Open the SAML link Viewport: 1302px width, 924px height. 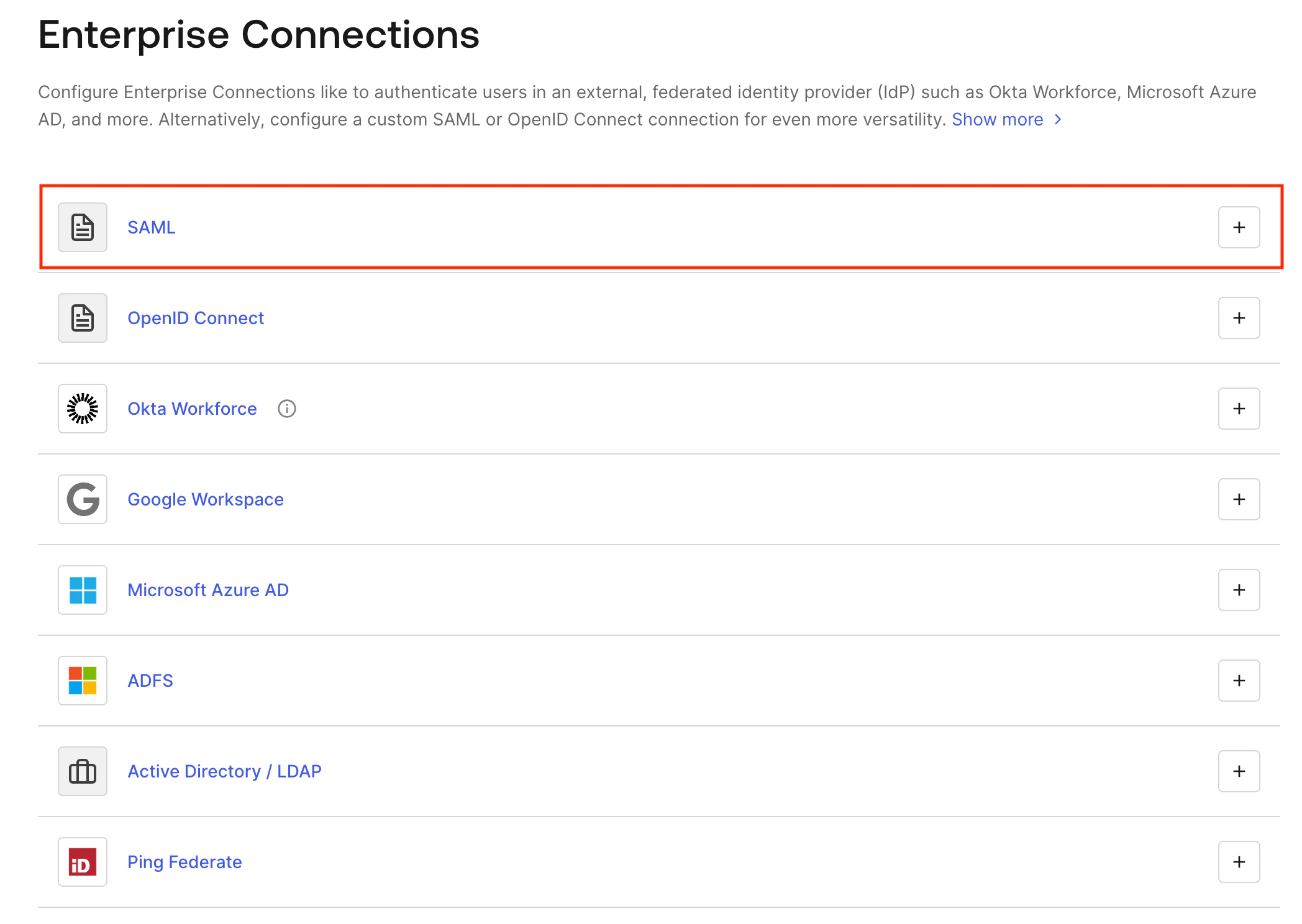point(152,227)
